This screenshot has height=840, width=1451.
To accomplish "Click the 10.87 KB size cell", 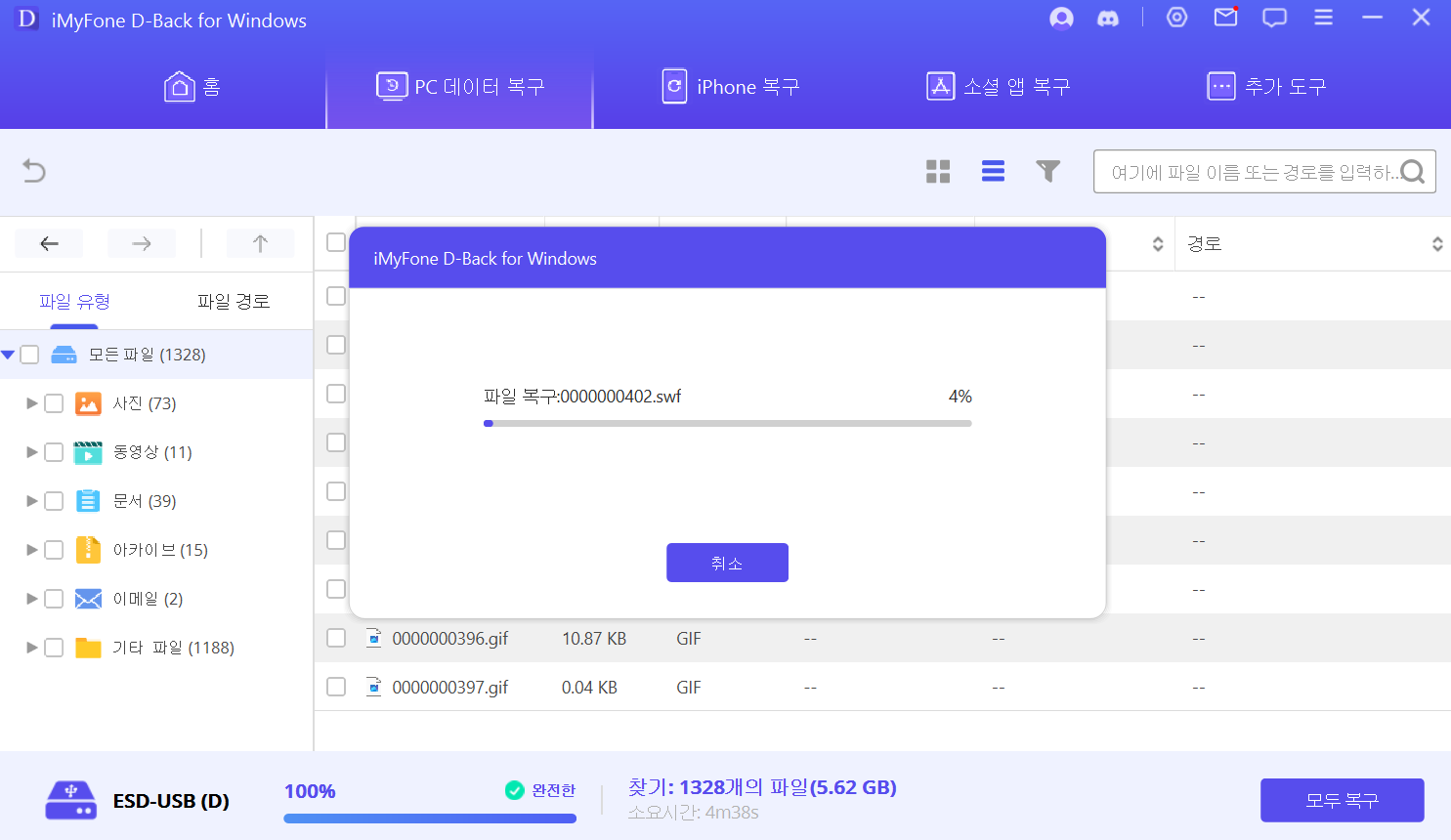I will tap(594, 639).
